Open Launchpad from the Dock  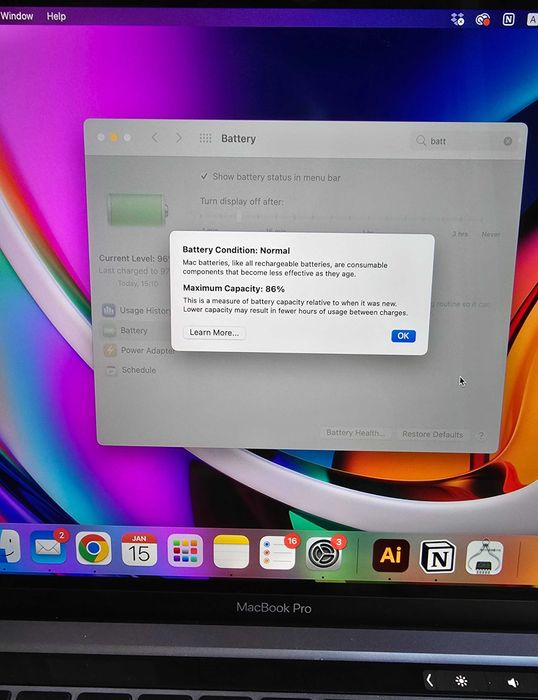(185, 551)
